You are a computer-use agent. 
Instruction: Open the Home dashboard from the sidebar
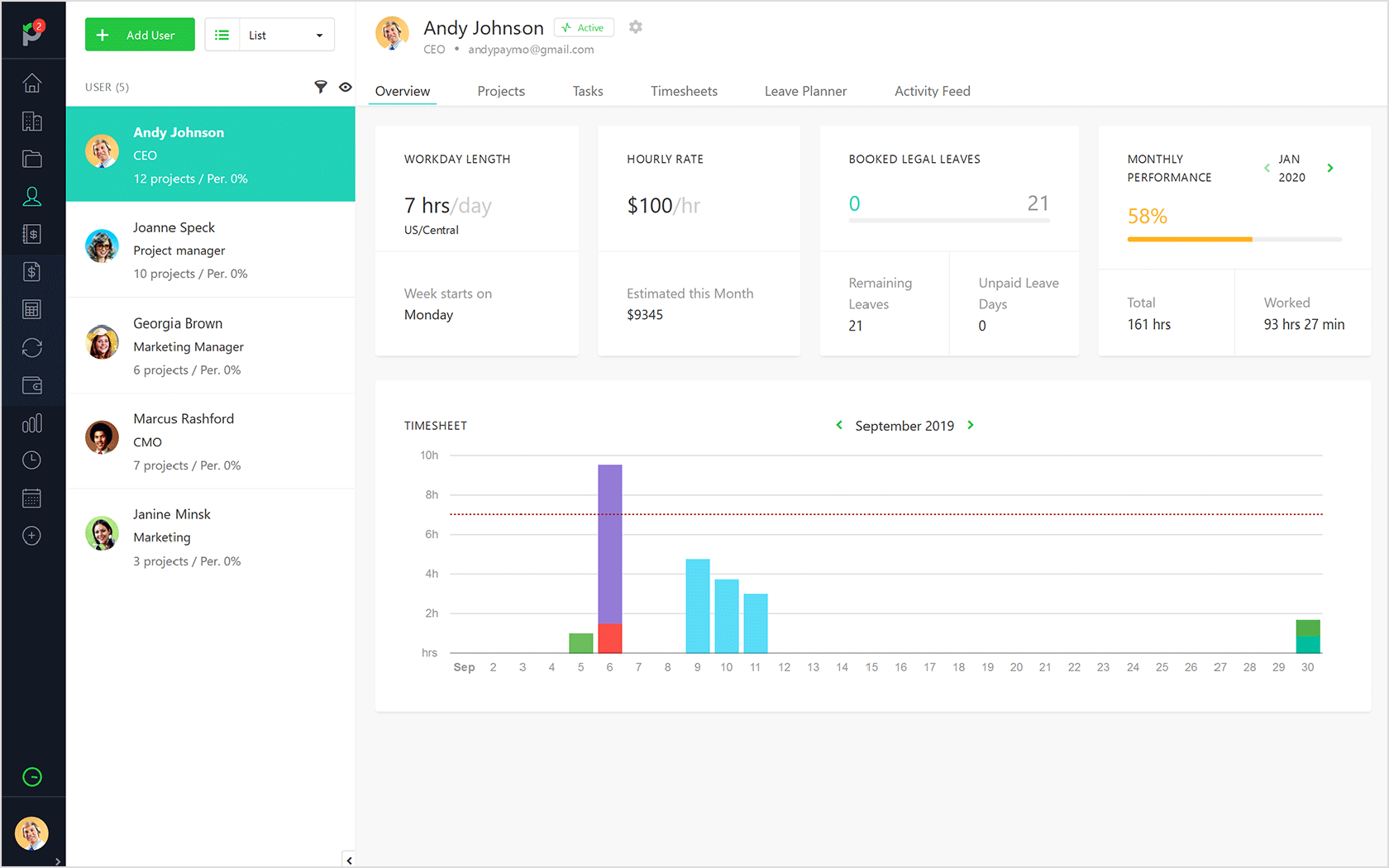[31, 83]
